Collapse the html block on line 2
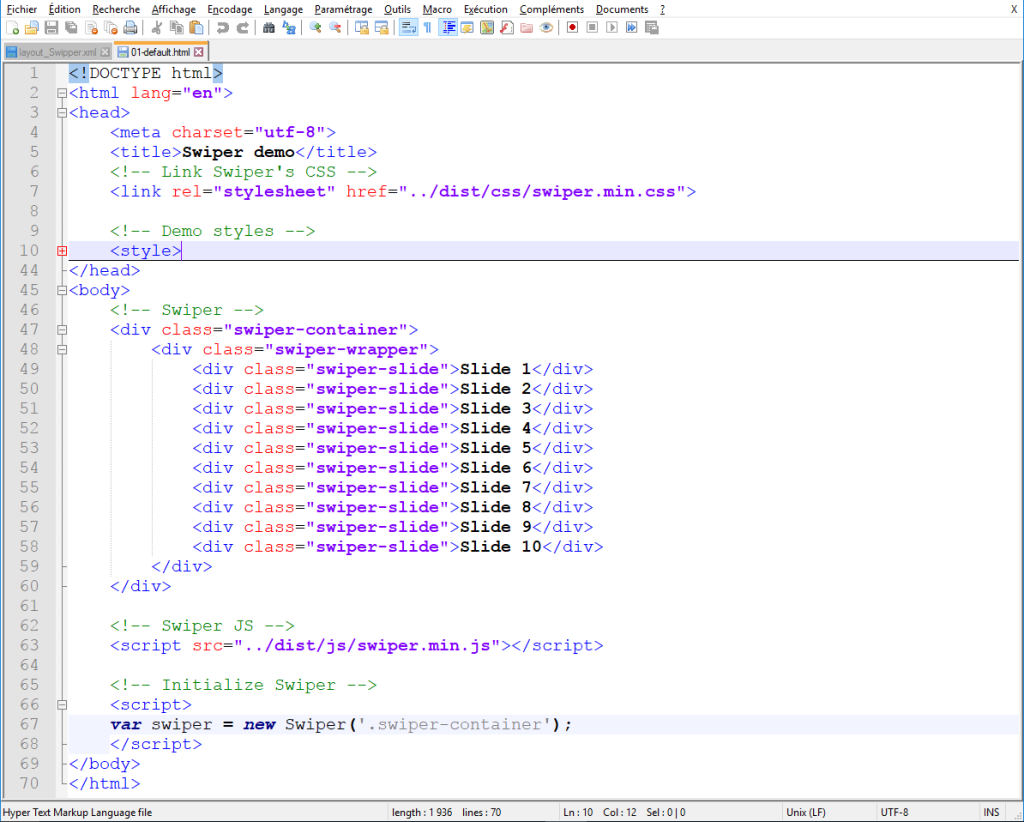 coord(62,93)
